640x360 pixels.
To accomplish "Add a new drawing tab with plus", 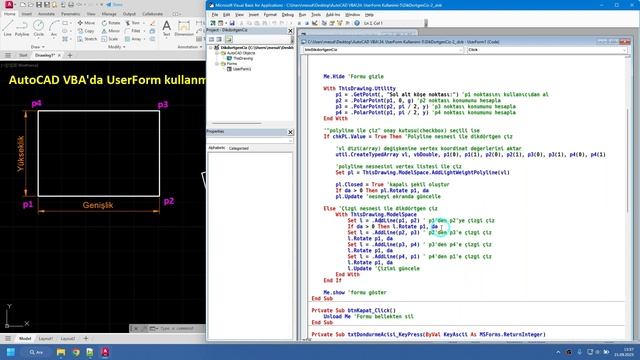I will [x=70, y=55].
